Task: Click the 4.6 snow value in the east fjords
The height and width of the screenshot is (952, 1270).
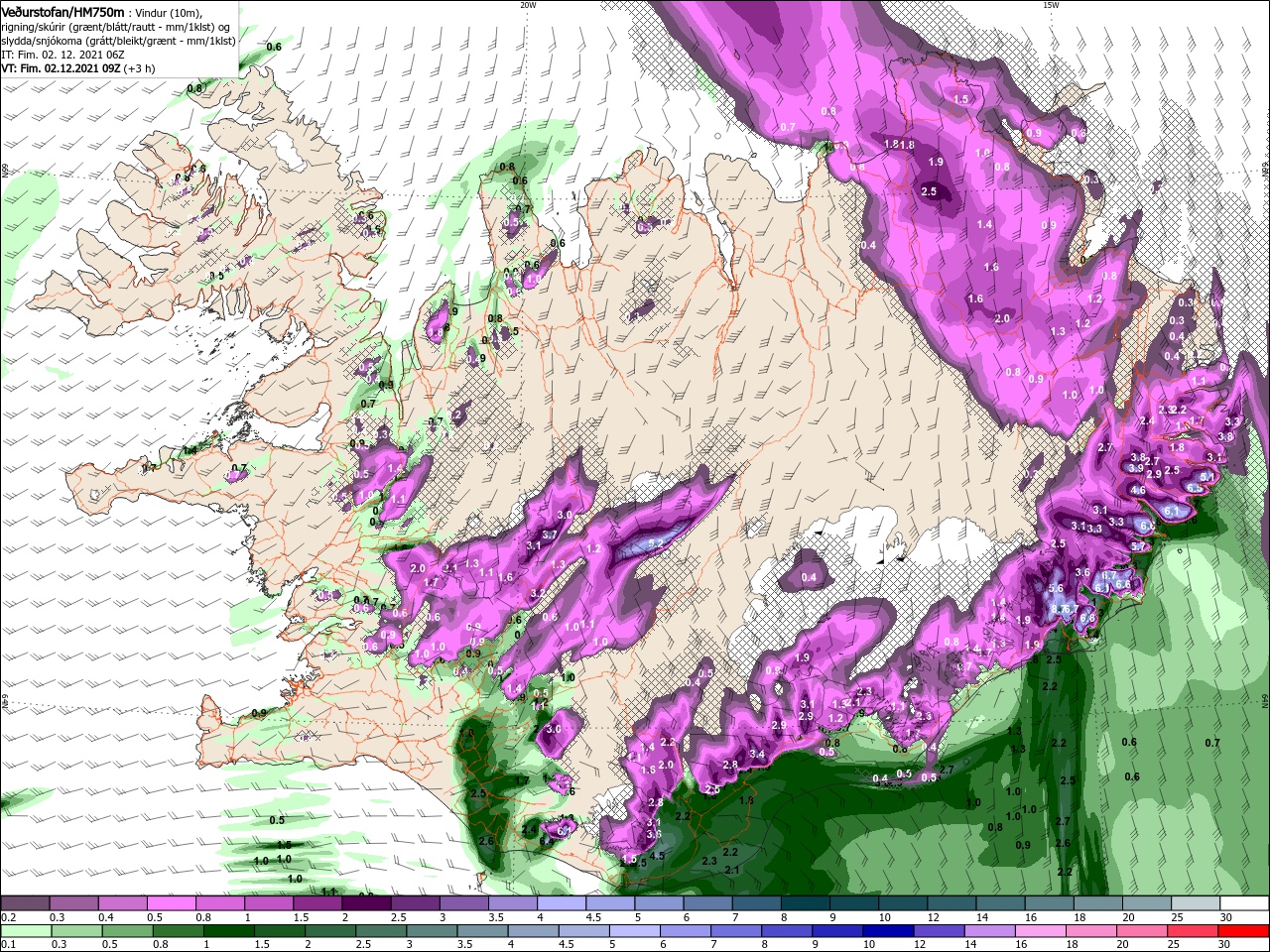Action: [x=1138, y=491]
